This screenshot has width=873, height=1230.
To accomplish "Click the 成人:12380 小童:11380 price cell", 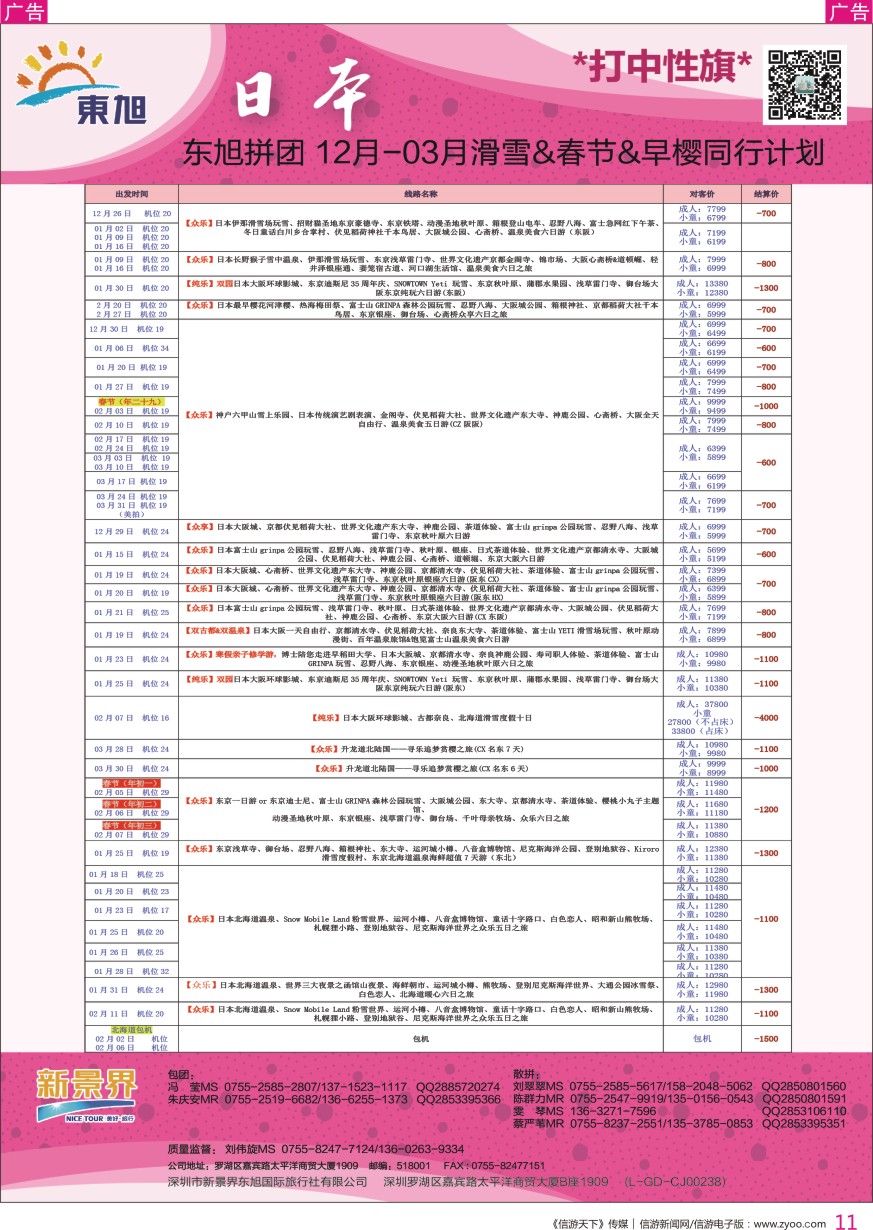I will 702,852.
